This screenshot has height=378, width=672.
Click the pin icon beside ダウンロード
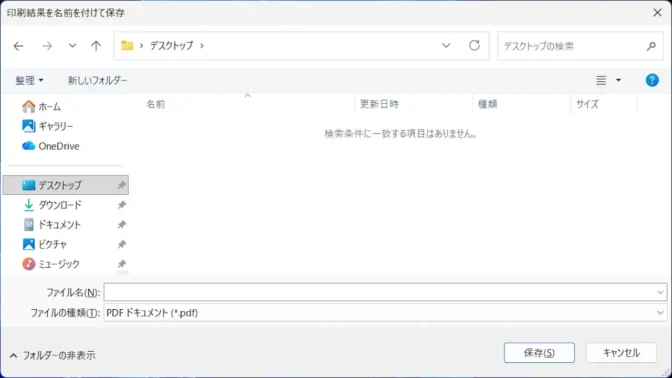point(122,205)
